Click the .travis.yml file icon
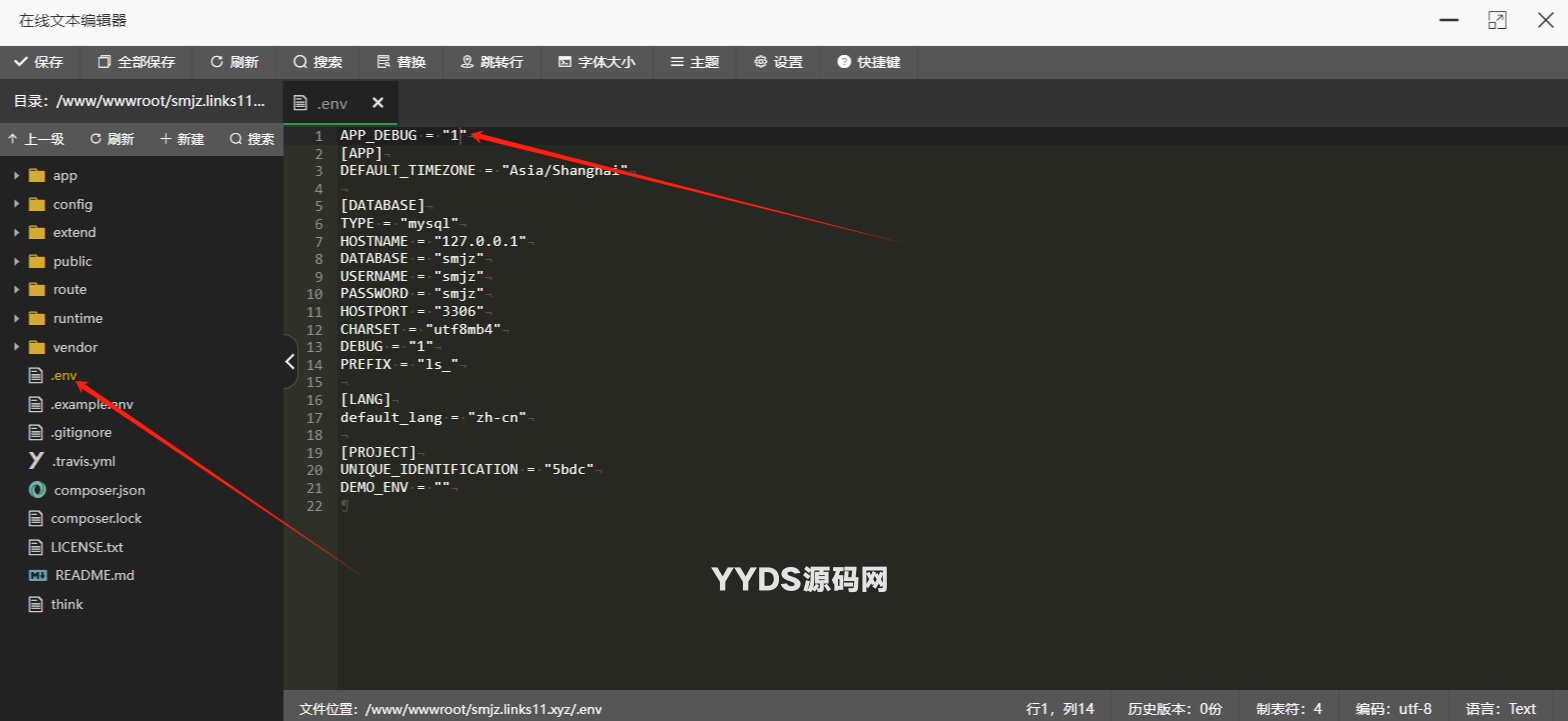The width and height of the screenshot is (1568, 721). (x=36, y=461)
